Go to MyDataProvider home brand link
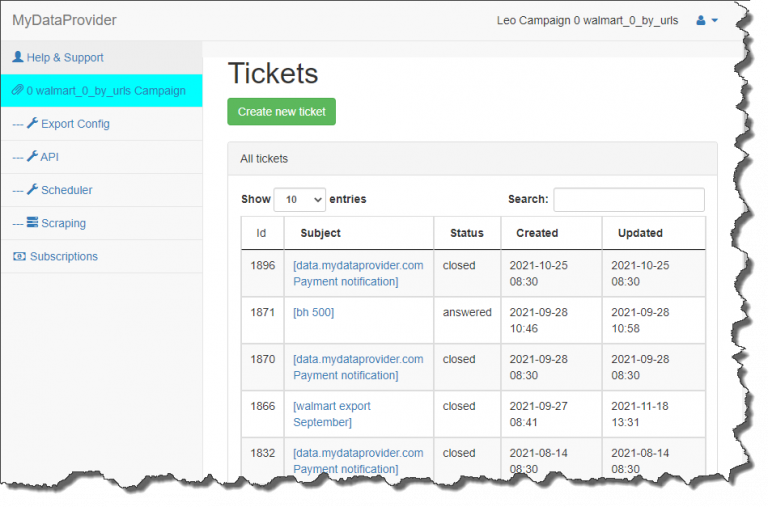Viewport: 768px width, 507px height. (64, 20)
